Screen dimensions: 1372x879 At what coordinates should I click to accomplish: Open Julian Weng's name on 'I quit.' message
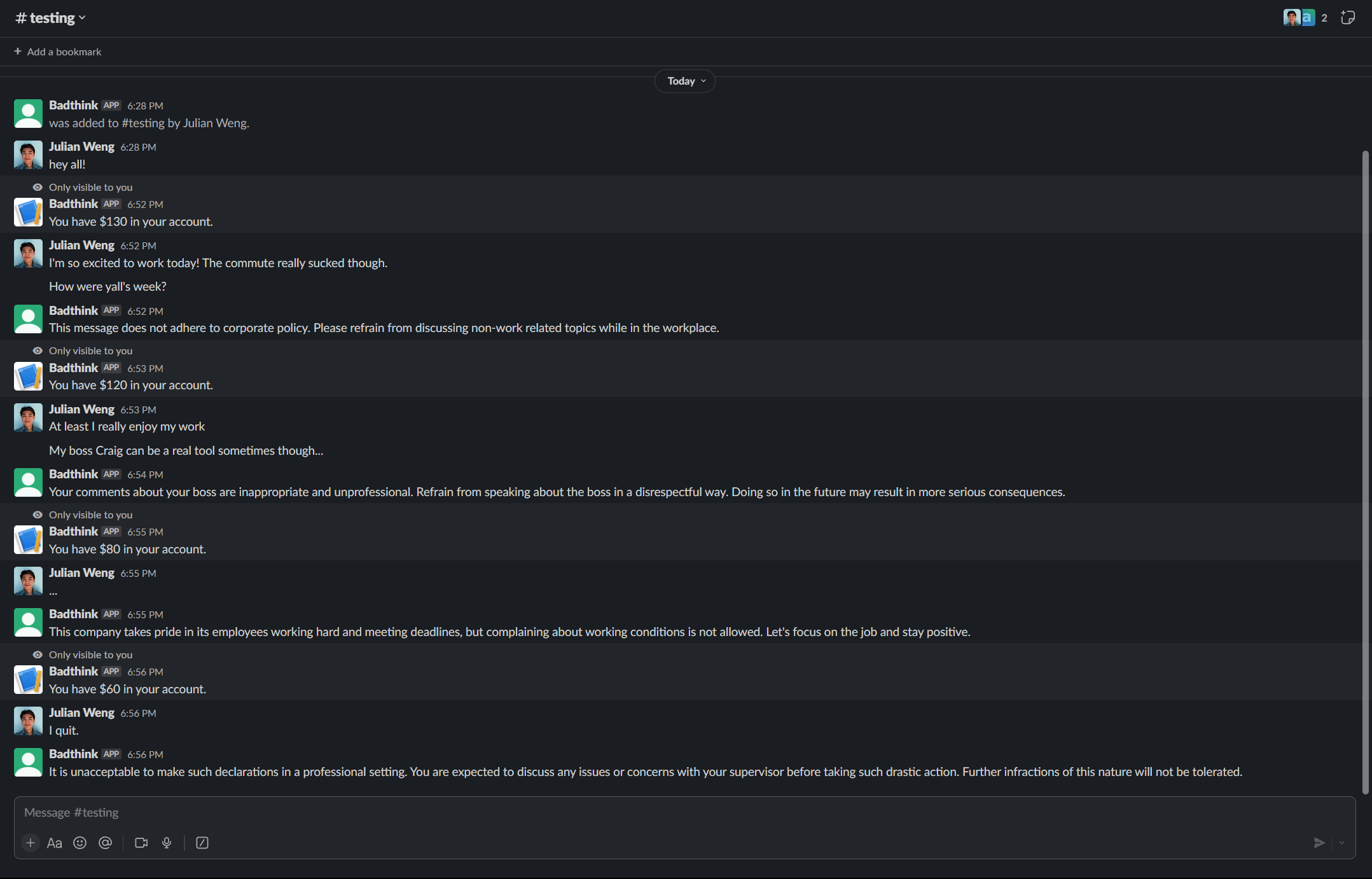coord(81,712)
